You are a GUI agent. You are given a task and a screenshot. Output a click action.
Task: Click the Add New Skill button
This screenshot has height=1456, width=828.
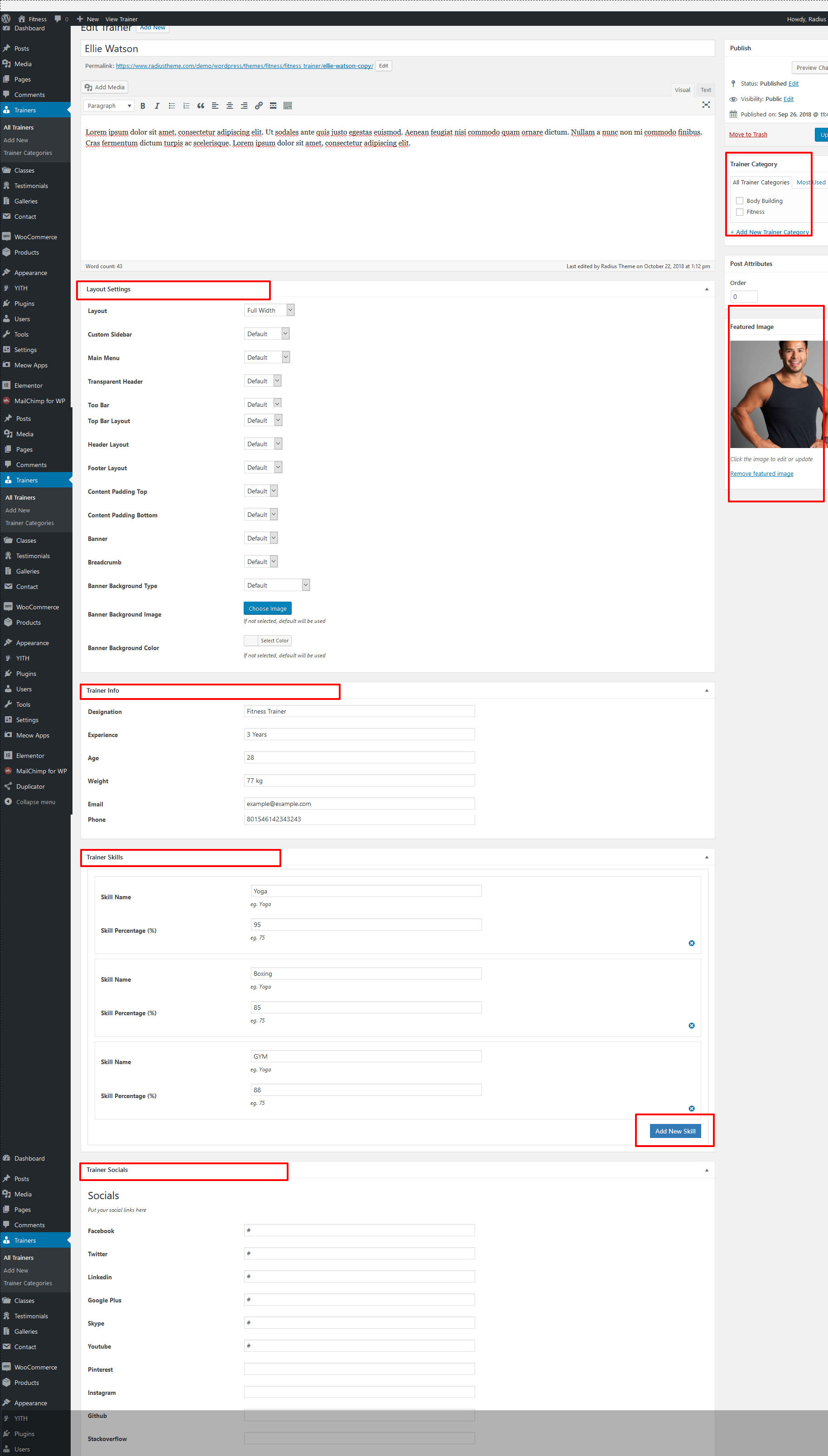[x=676, y=1131]
